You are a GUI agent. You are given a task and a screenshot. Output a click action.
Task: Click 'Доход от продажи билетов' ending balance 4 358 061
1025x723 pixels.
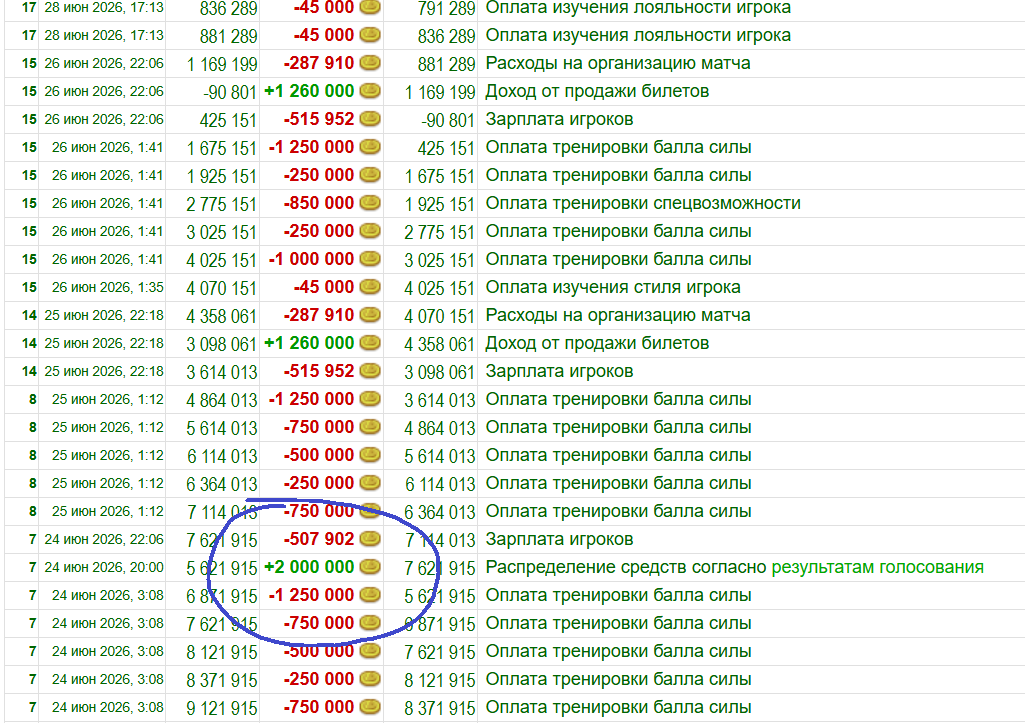597,343
